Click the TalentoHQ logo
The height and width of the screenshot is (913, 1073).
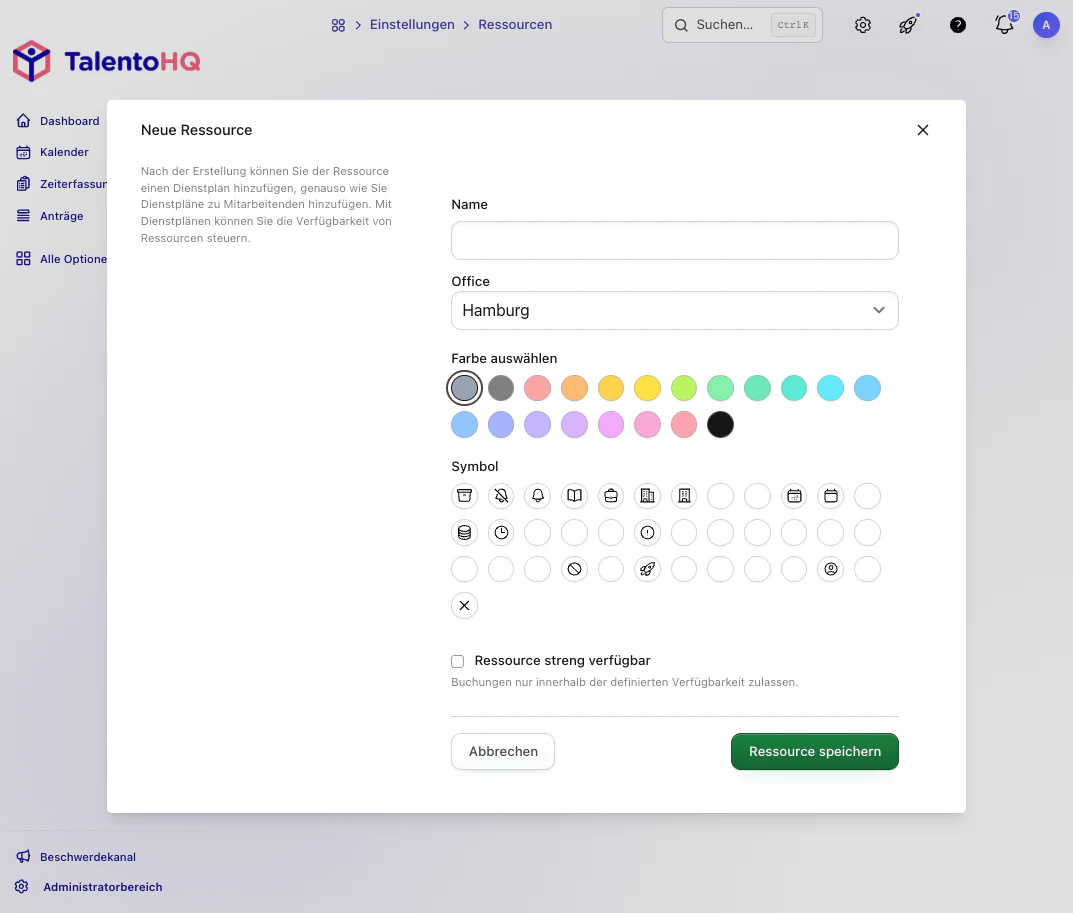click(107, 62)
